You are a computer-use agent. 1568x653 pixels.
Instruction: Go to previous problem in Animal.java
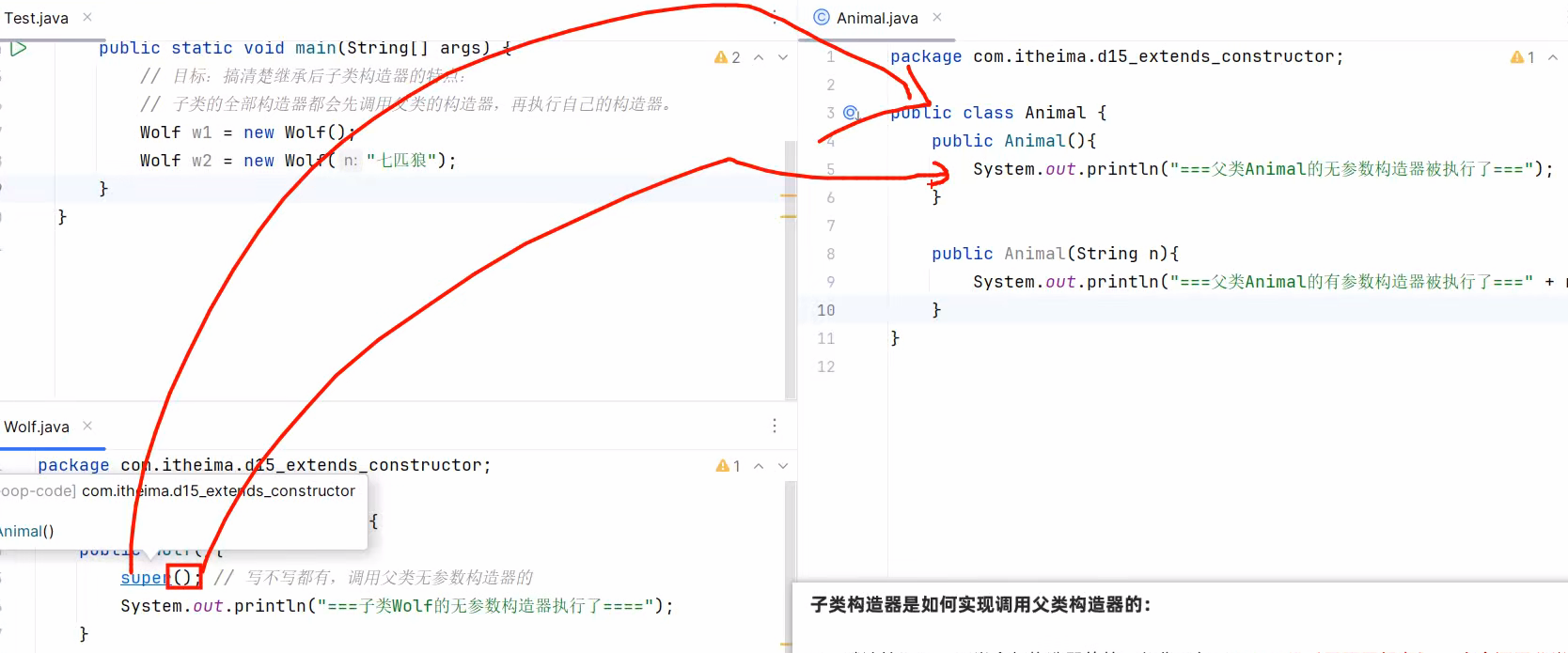(1553, 57)
